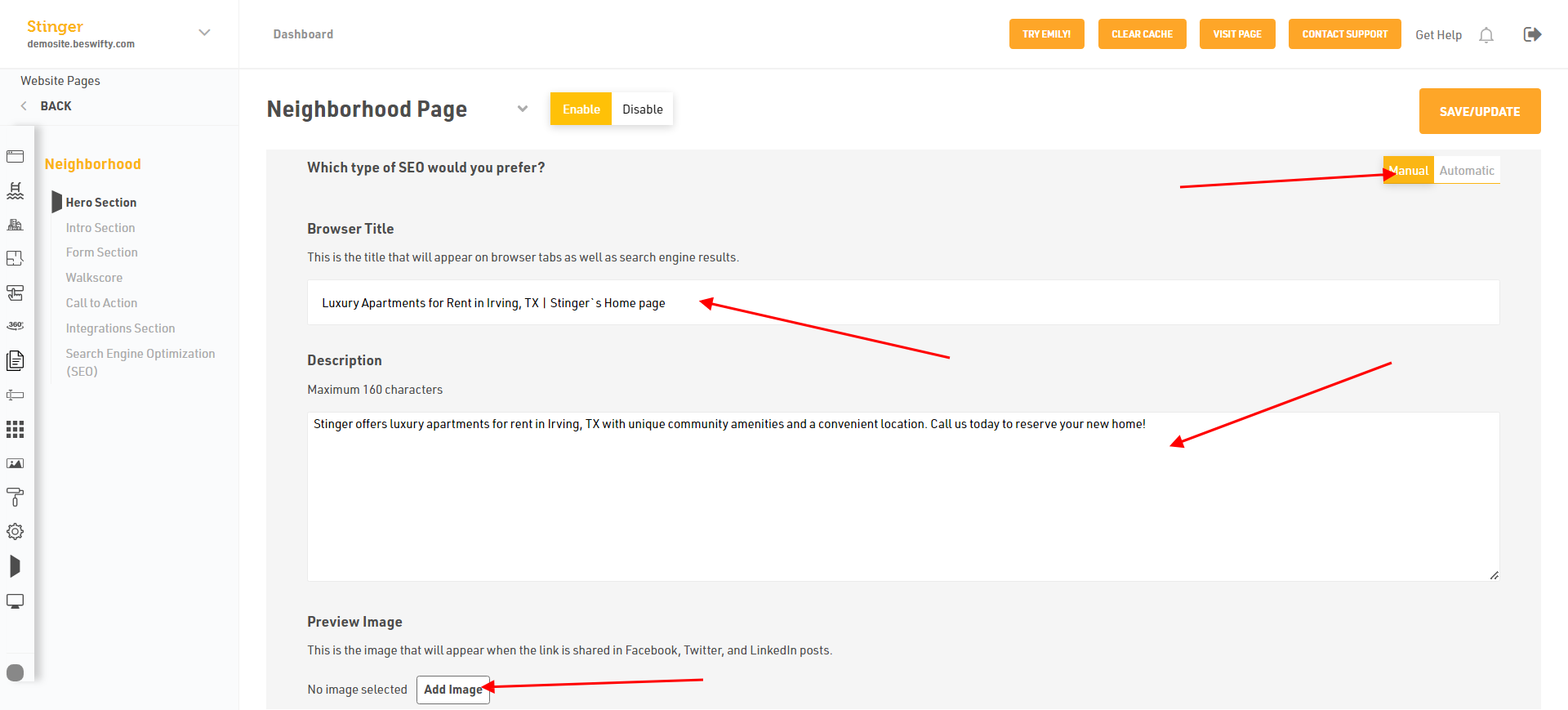Image resolution: width=1568 pixels, height=710 pixels.
Task: Click the floor plan icon in sidebar
Action: [15, 258]
